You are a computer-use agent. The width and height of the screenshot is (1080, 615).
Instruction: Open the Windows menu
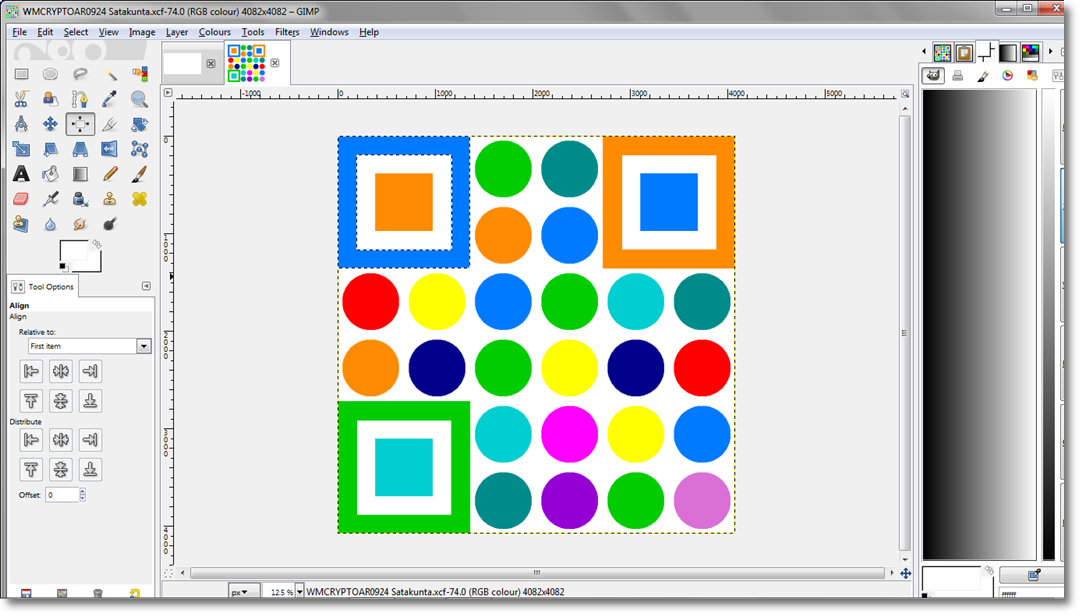[x=329, y=32]
